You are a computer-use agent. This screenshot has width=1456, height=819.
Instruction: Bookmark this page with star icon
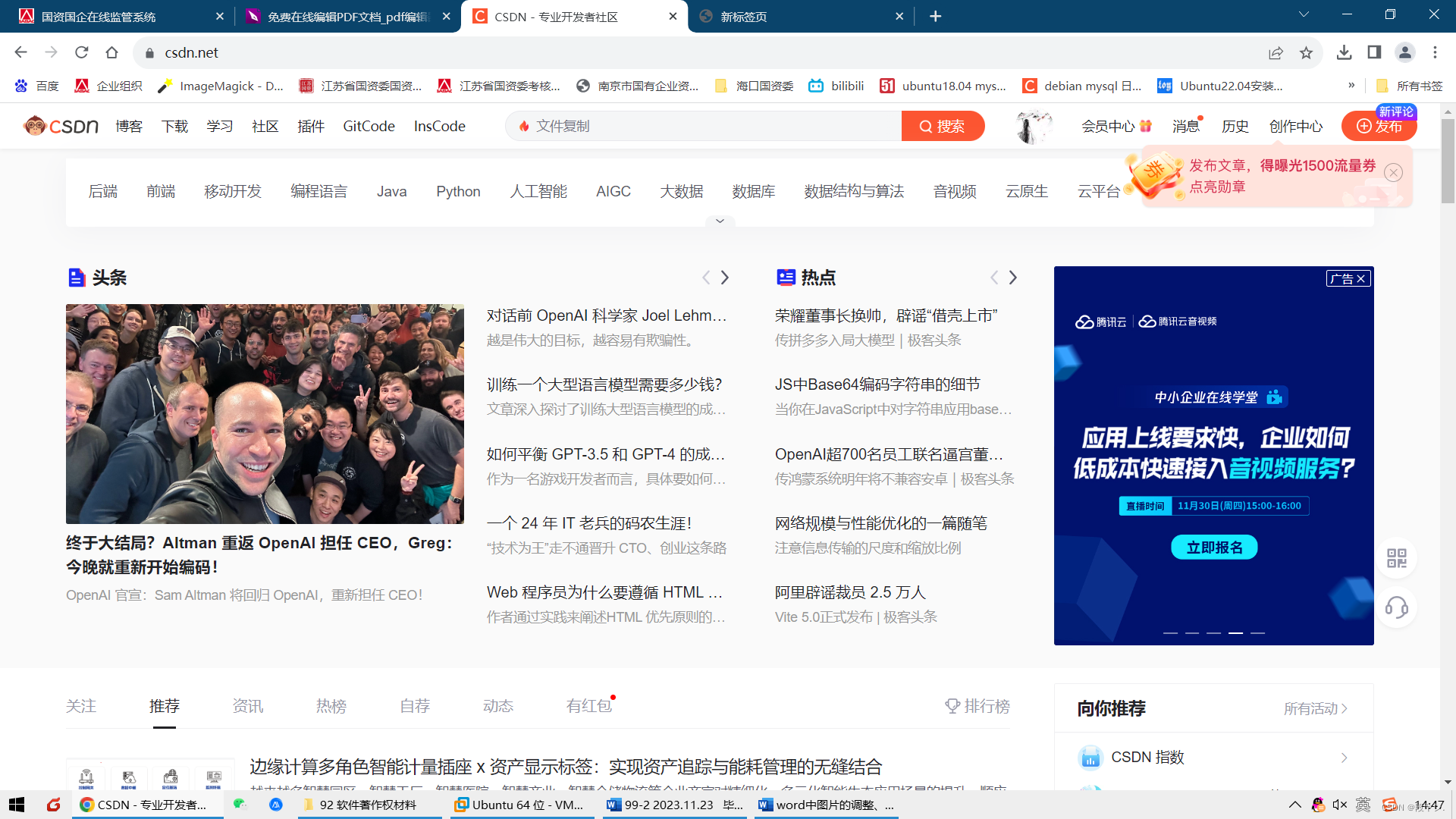[1306, 52]
